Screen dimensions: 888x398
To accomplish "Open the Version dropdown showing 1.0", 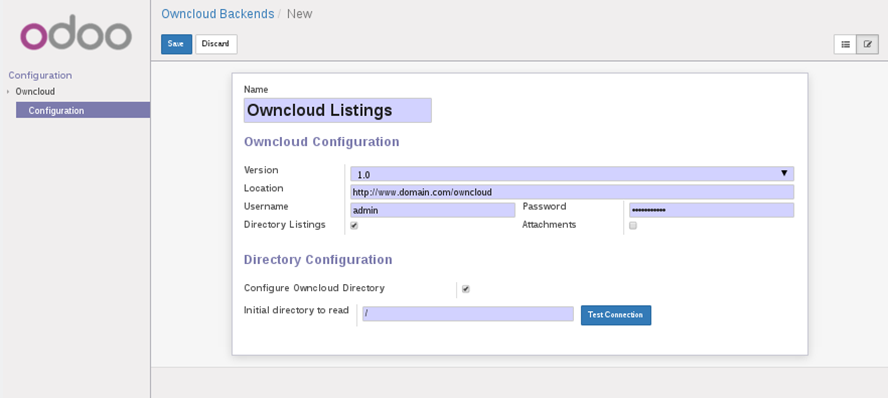I will pyautogui.click(x=572, y=174).
